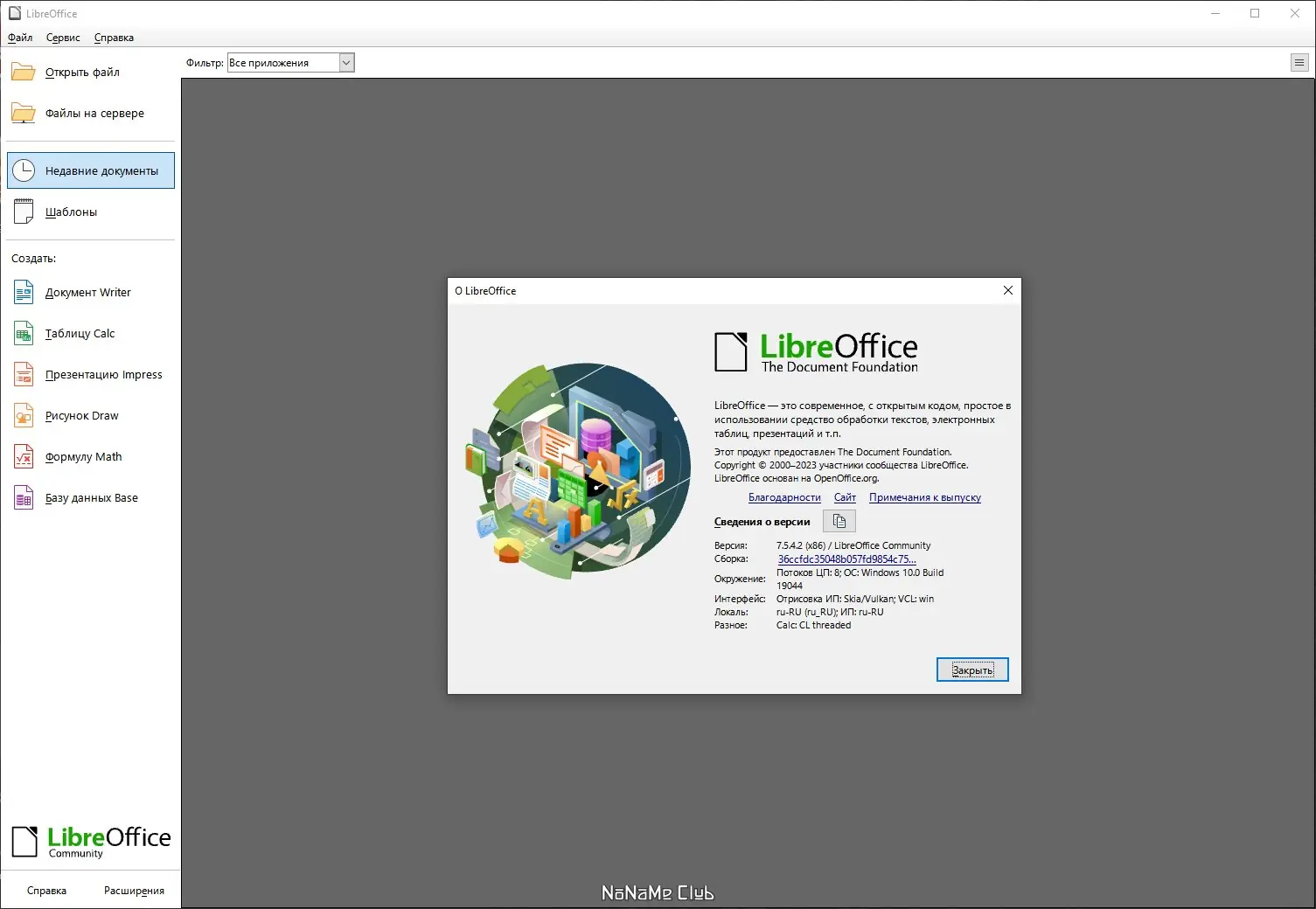Click the Закрыть button in the dialog
This screenshot has width=1316, height=909.
click(x=972, y=670)
